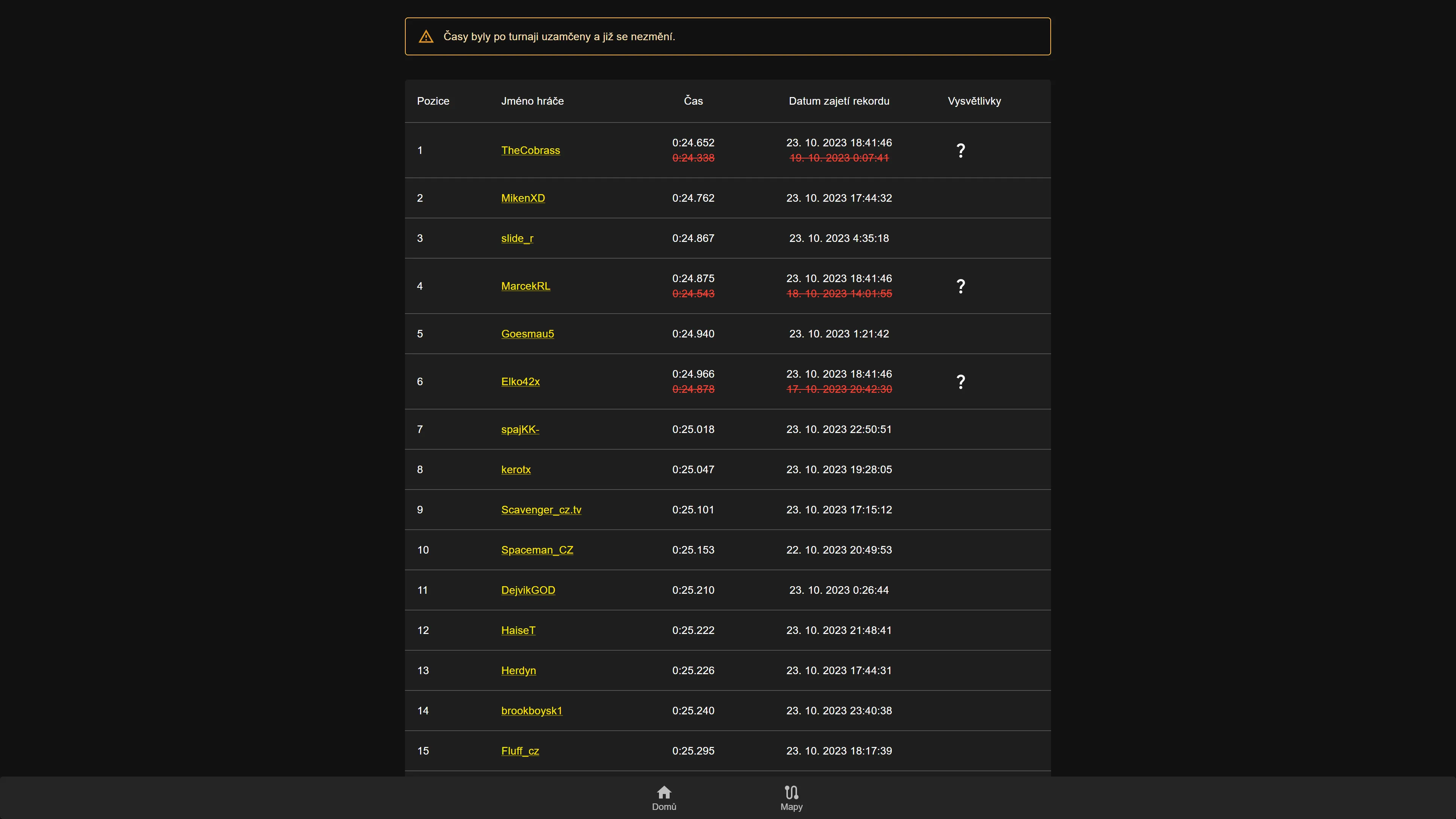1456x819 pixels.
Task: Select the date 23. 10. 2023 17:15:12
Action: tap(839, 509)
